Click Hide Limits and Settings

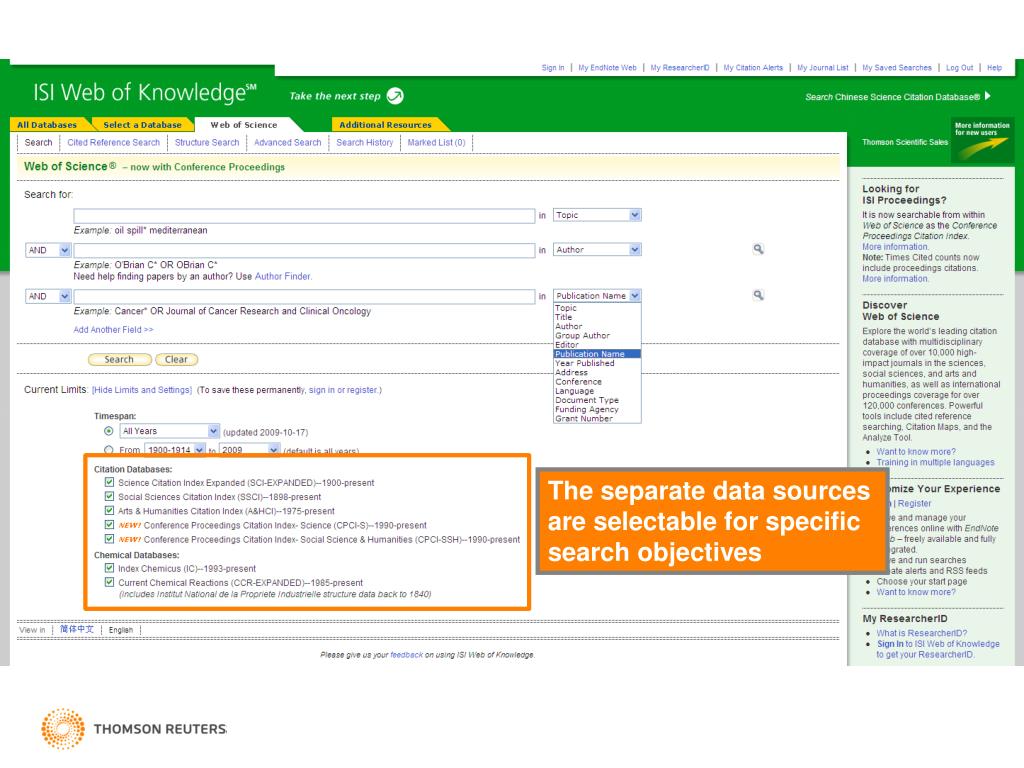[142, 390]
